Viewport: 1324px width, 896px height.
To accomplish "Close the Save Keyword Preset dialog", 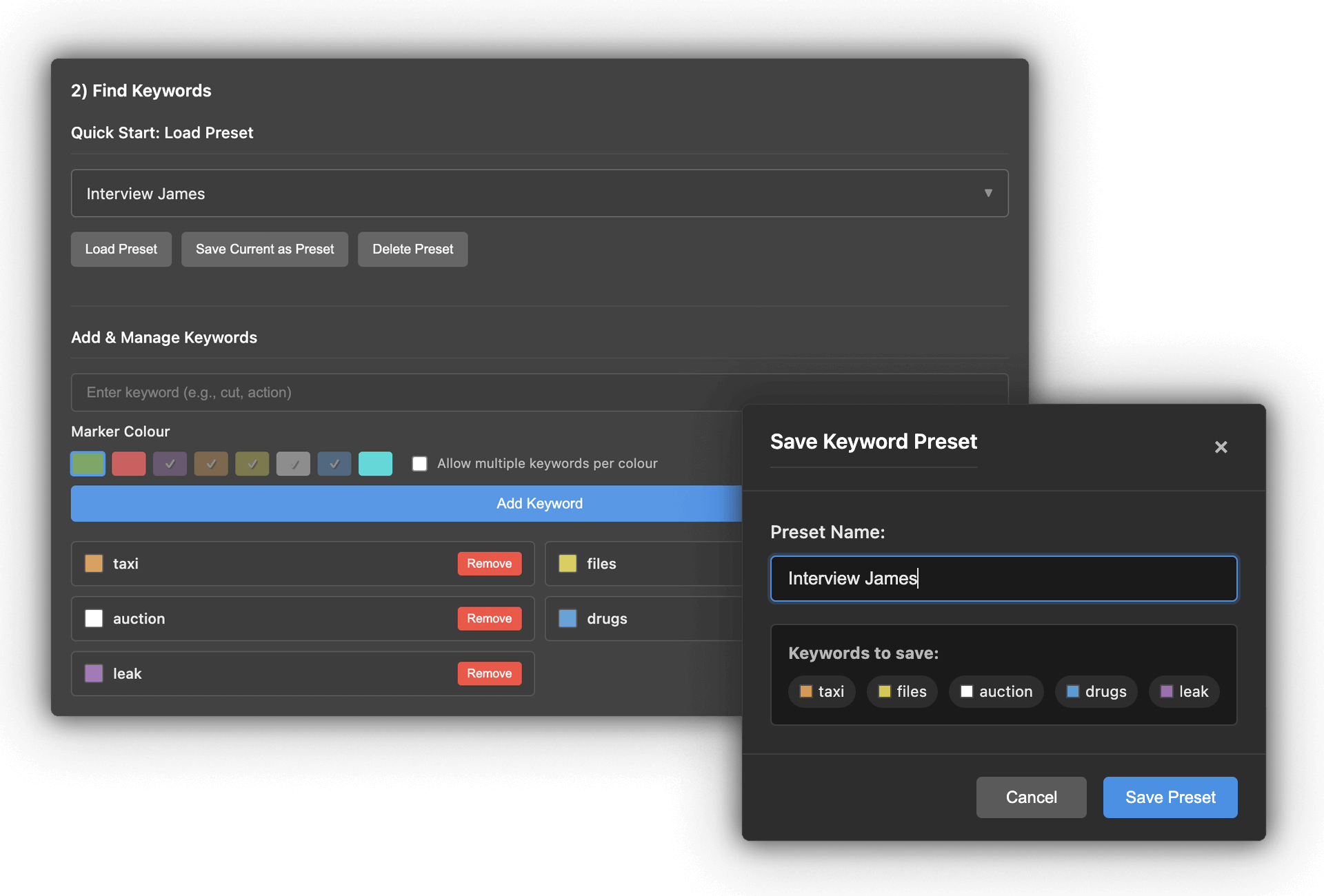I will click(1221, 447).
